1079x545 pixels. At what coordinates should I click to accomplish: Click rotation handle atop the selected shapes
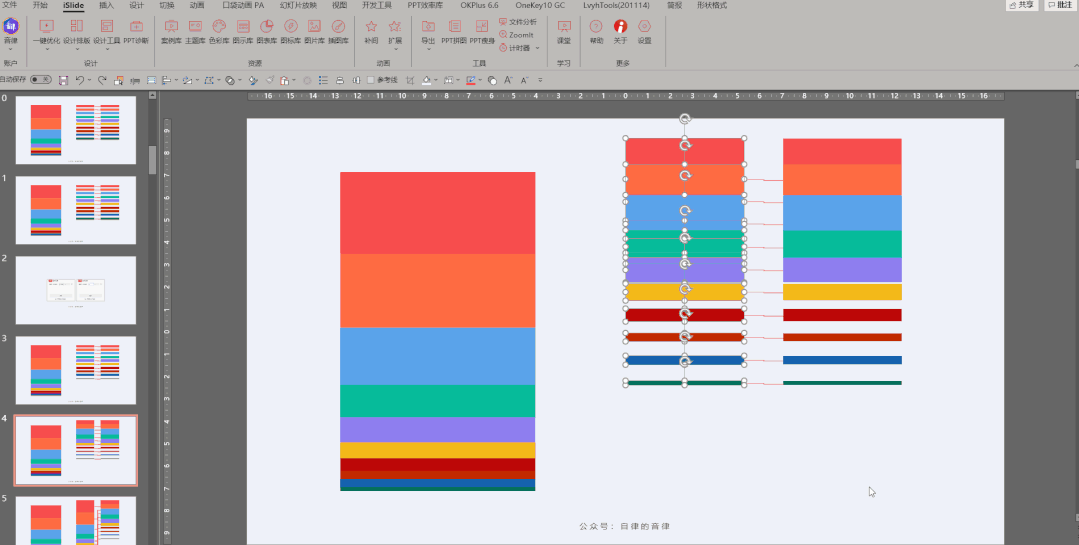click(x=685, y=119)
